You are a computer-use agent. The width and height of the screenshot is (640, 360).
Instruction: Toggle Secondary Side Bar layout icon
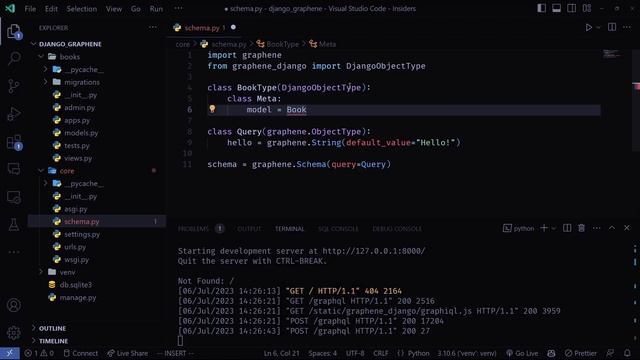click(571, 8)
